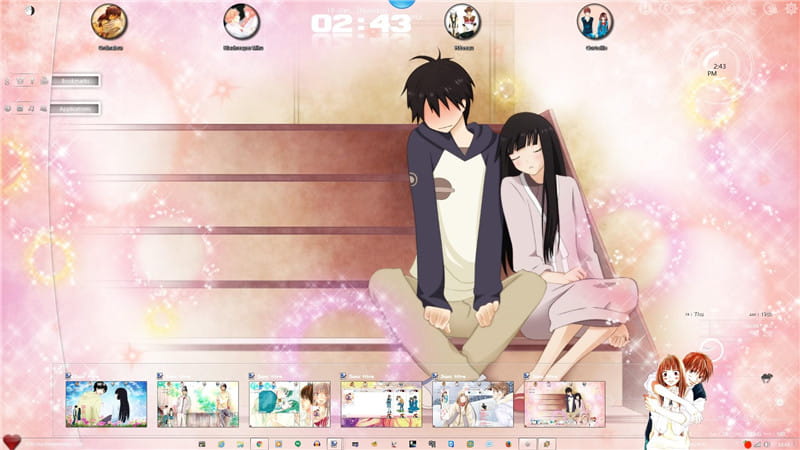Image resolution: width=800 pixels, height=450 pixels.
Task: Open the Applications panel button
Action: point(74,108)
